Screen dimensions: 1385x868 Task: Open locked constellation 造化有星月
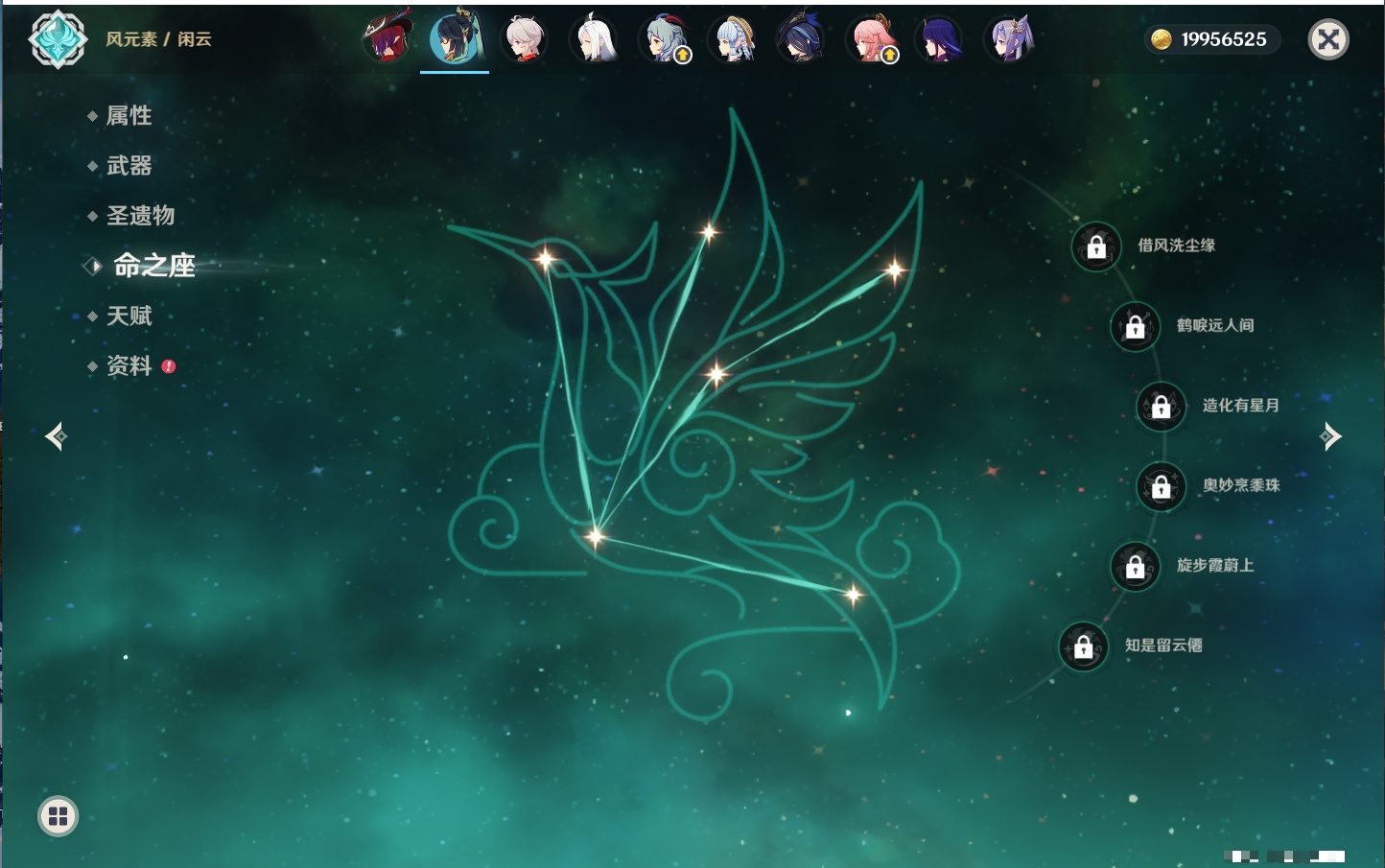1161,406
